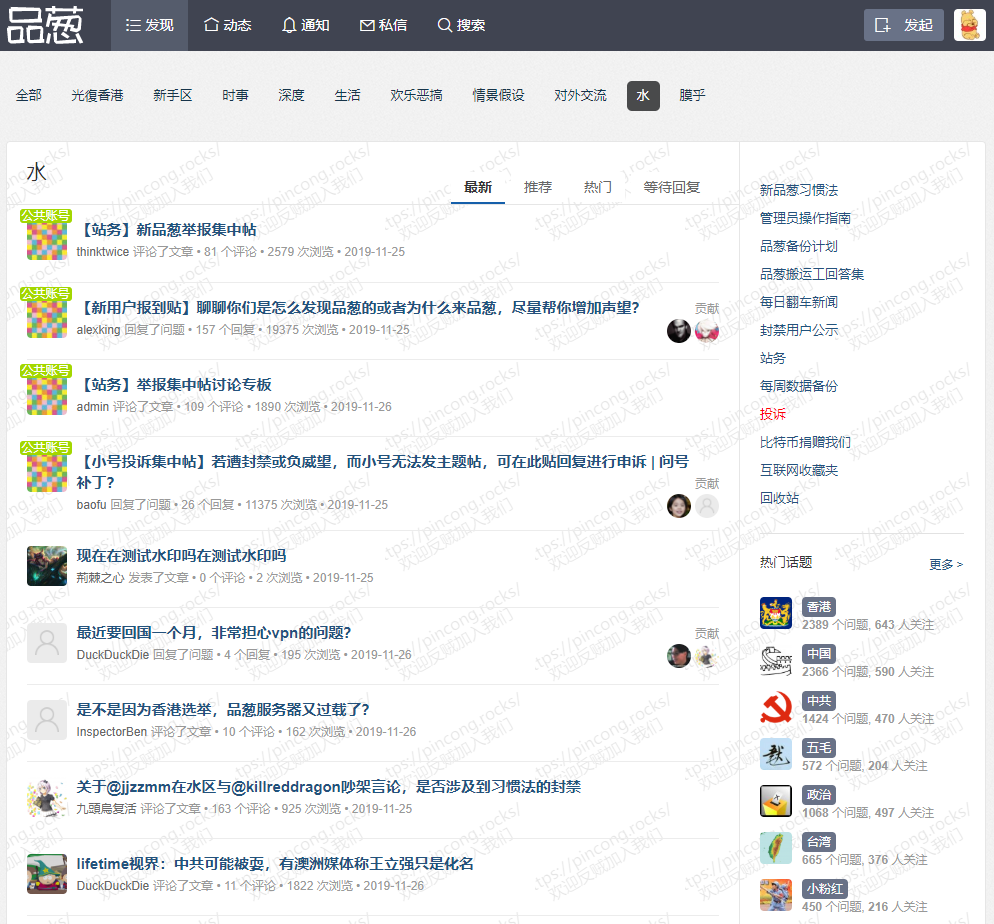This screenshot has height=924, width=994.
Task: Click the 发起 button
Action: tap(903, 25)
